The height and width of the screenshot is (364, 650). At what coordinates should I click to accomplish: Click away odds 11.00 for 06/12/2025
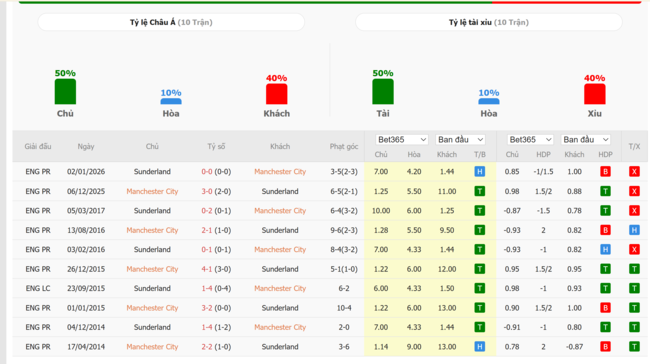[x=447, y=191]
